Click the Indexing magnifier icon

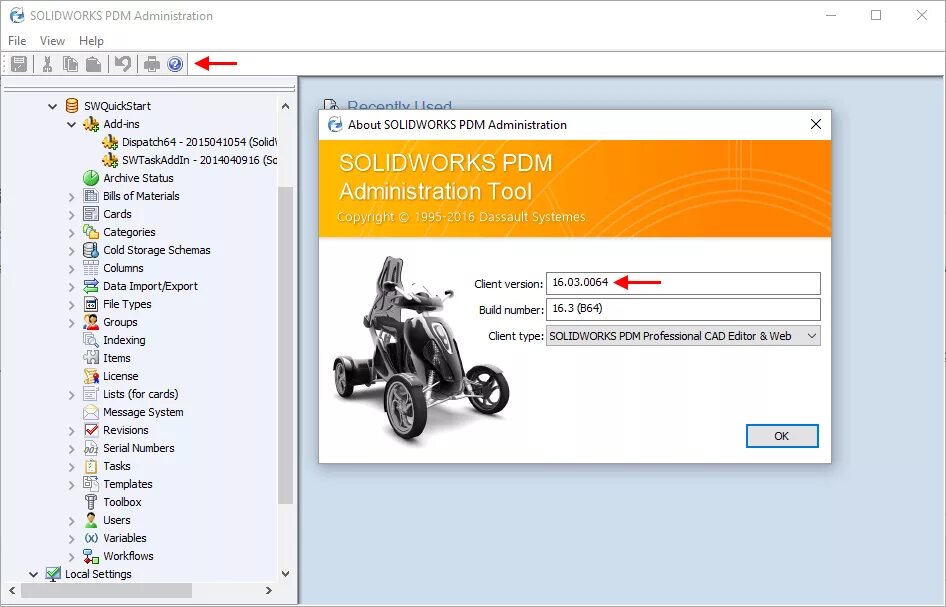[x=91, y=340]
